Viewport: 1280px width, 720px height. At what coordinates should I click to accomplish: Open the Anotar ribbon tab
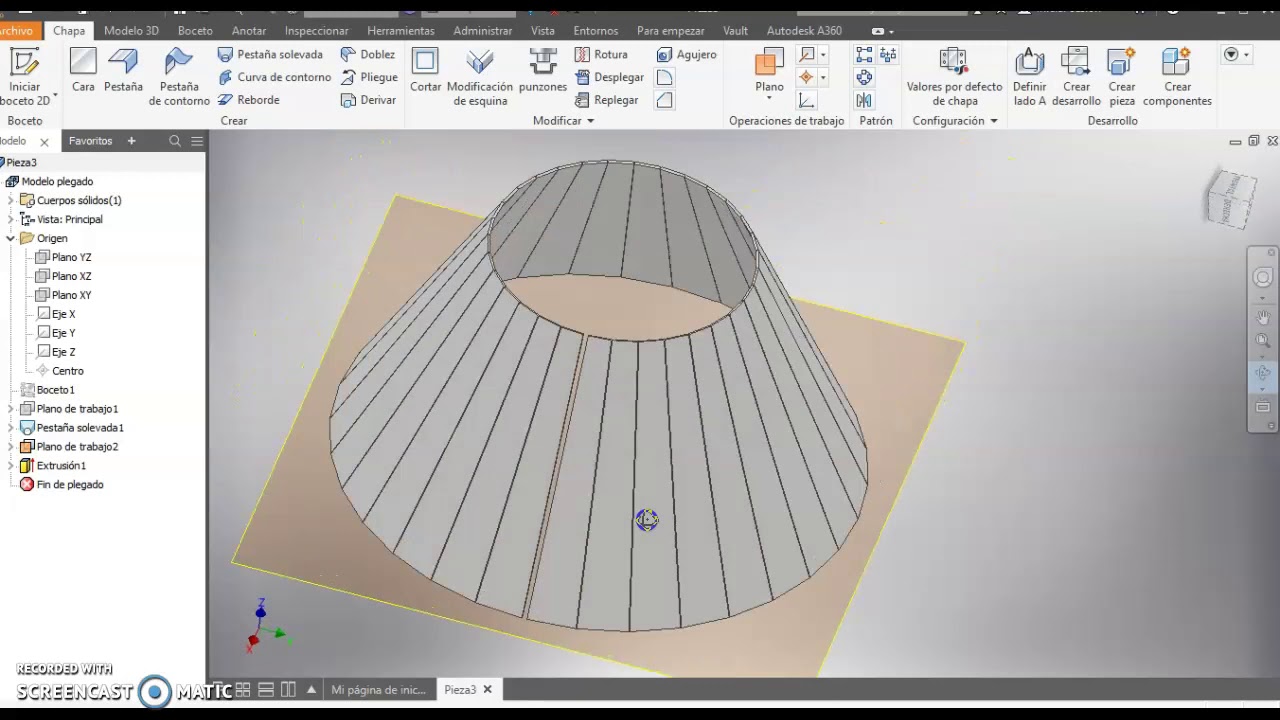pos(249,31)
